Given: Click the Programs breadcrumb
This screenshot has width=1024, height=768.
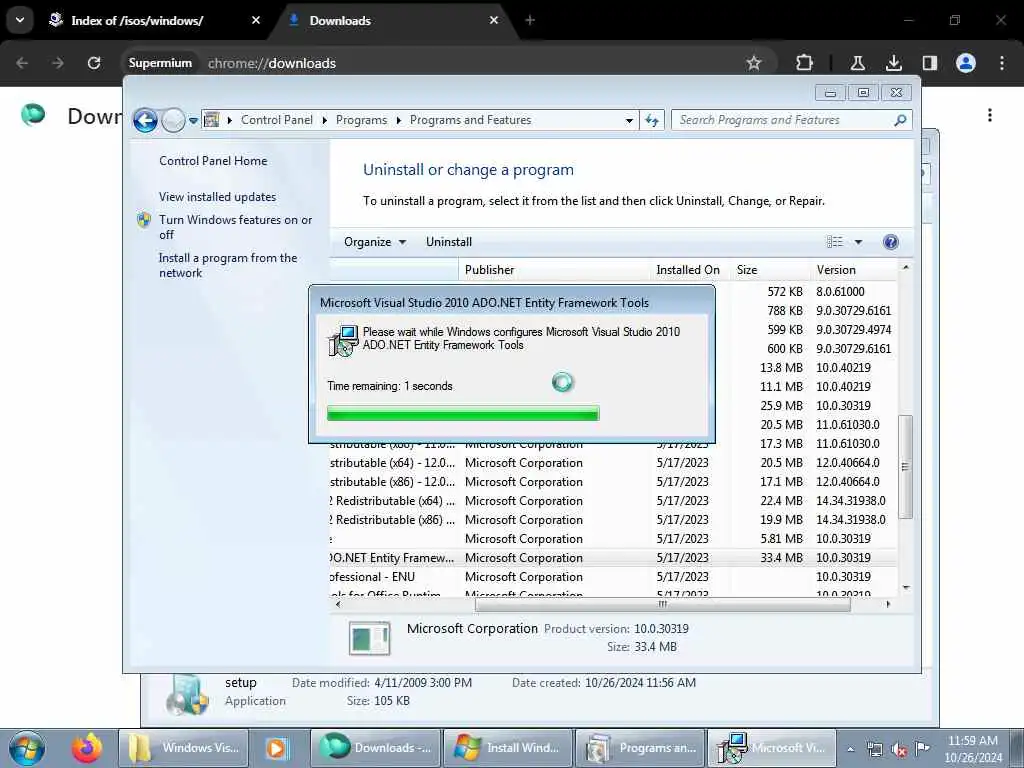Looking at the screenshot, I should click(361, 120).
